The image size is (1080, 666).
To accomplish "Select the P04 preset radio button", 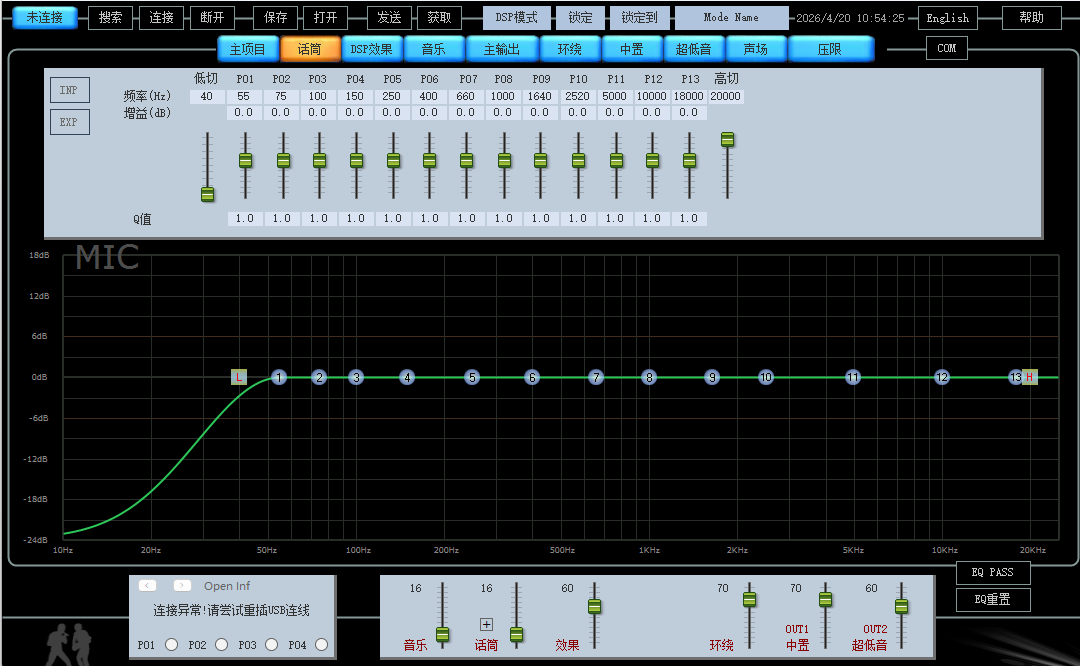I will 322,645.
